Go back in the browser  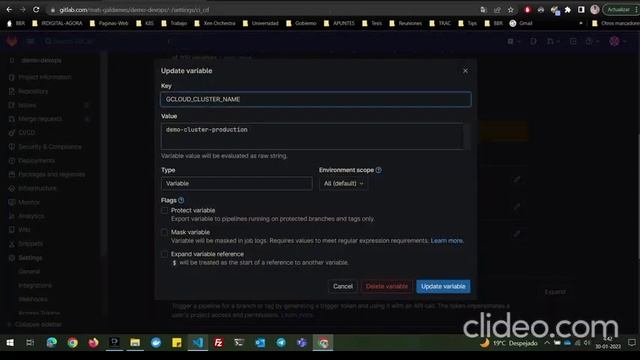coord(9,9)
